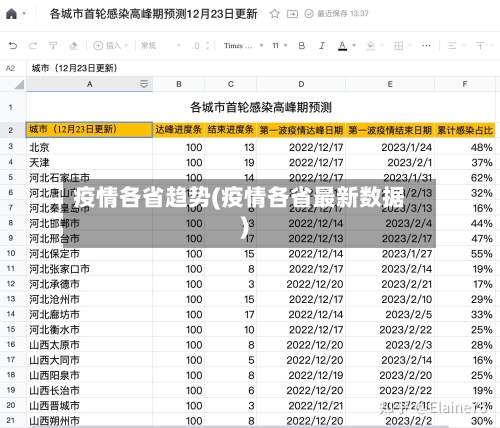Viewport: 500px width, 428px height.
Task: Click the document title in the header
Action: click(x=153, y=14)
